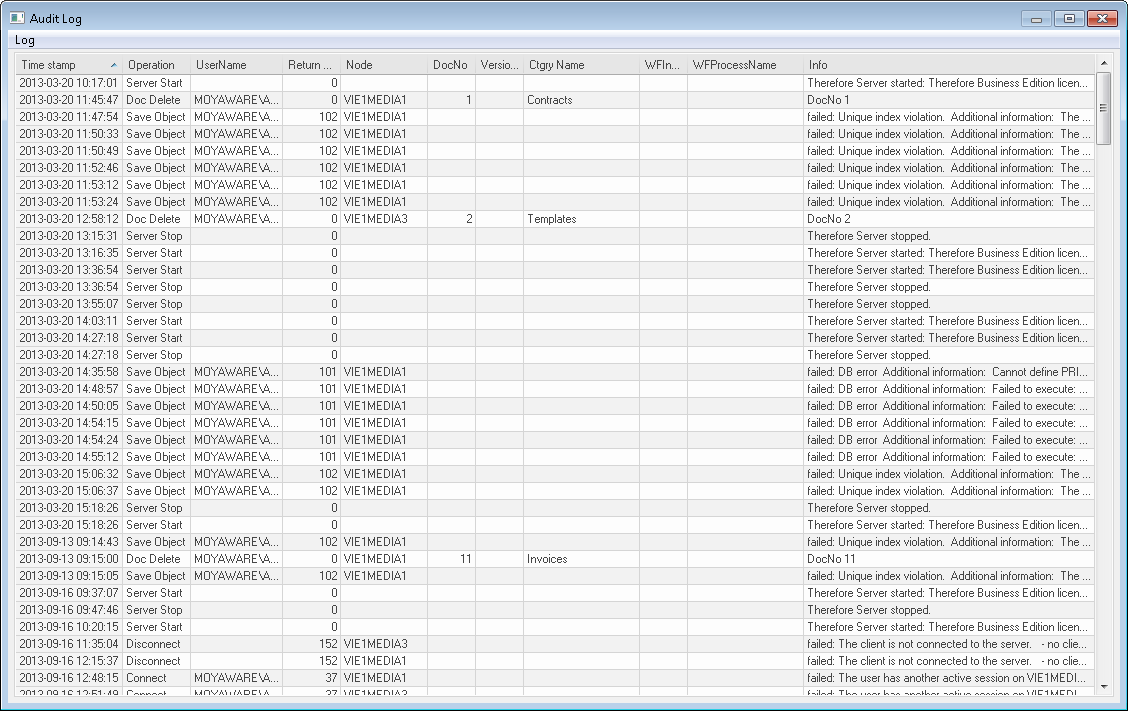This screenshot has height=711, width=1128.
Task: Click the UserName column header
Action: point(221,65)
